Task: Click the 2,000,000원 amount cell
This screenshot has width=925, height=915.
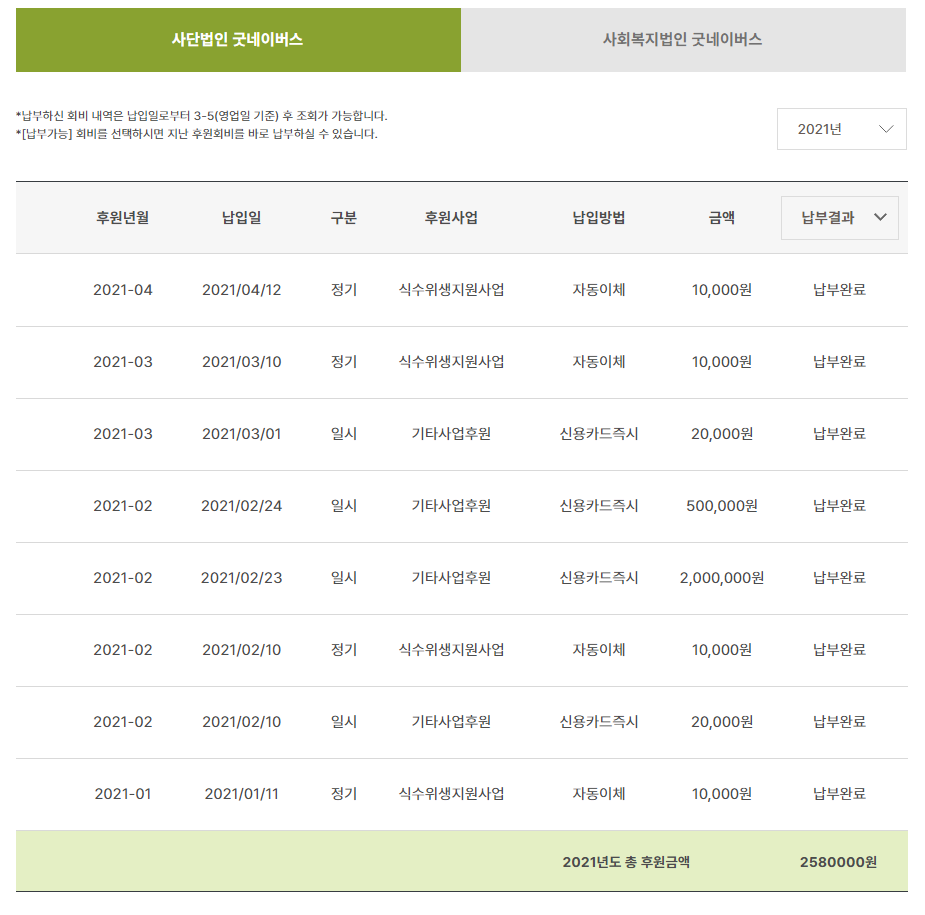Action: [721, 578]
